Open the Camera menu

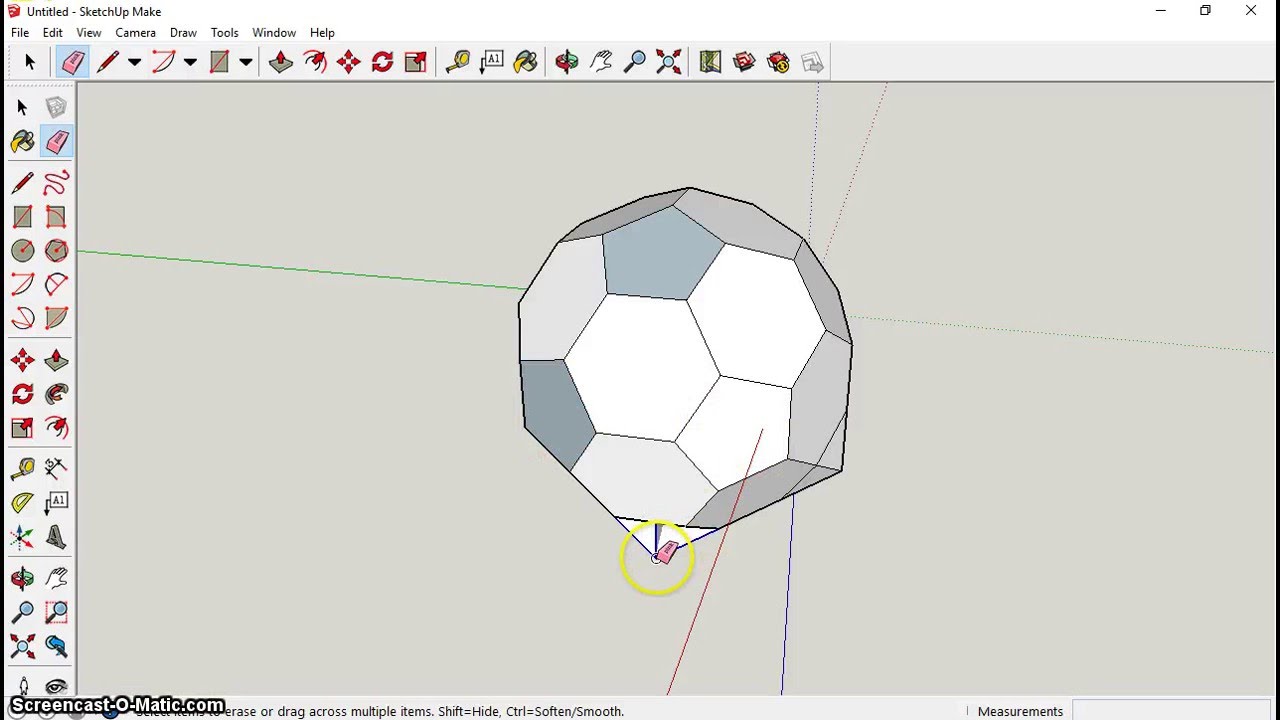[x=136, y=32]
